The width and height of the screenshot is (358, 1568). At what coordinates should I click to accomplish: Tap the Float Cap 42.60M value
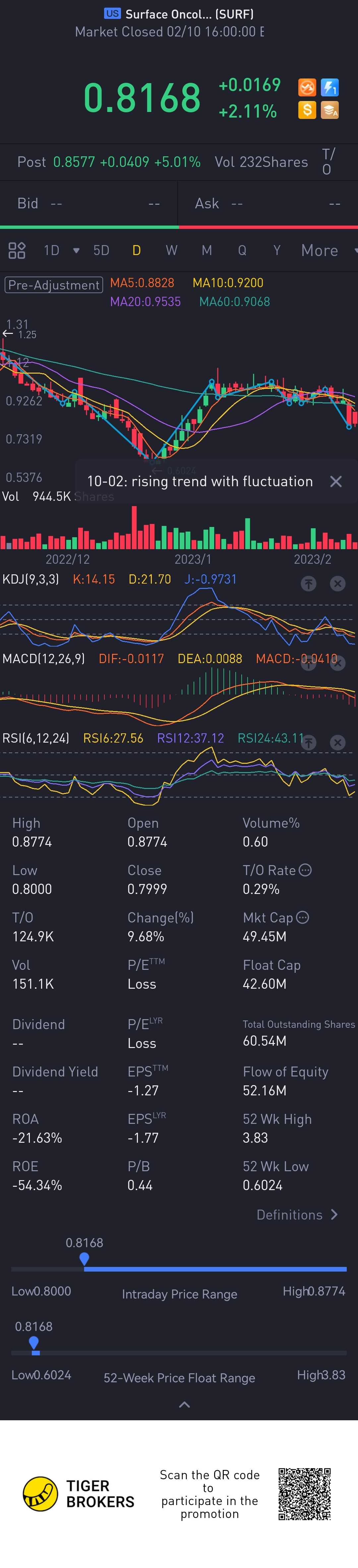[x=264, y=984]
